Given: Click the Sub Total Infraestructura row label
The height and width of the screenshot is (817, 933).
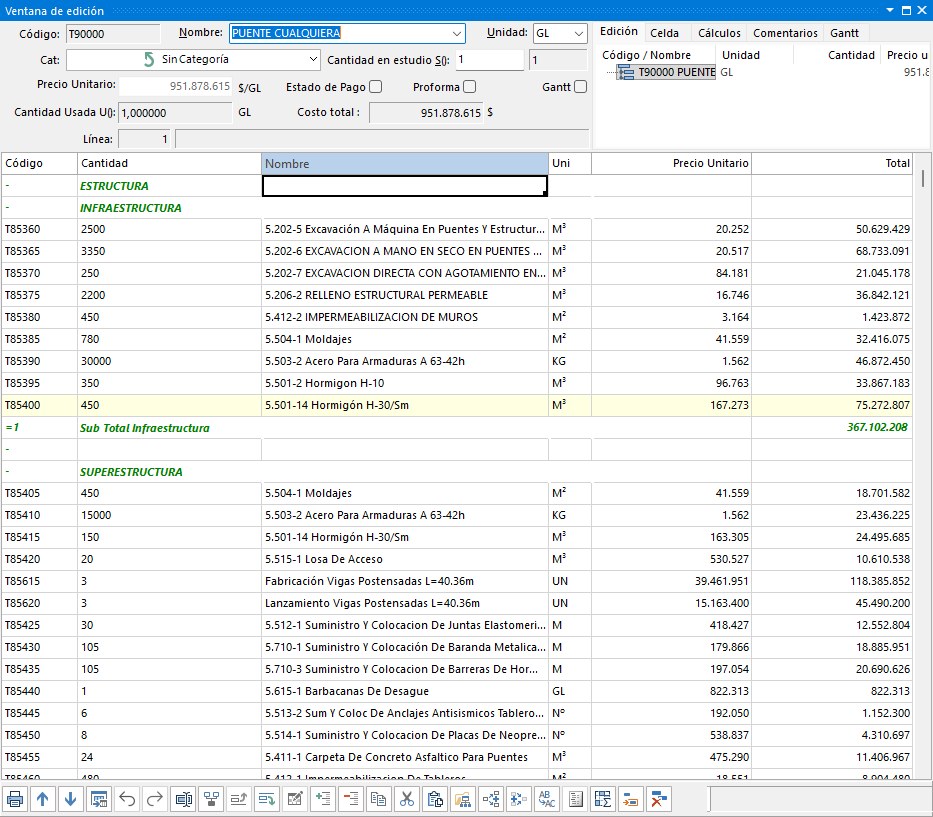Looking at the screenshot, I should tap(145, 428).
